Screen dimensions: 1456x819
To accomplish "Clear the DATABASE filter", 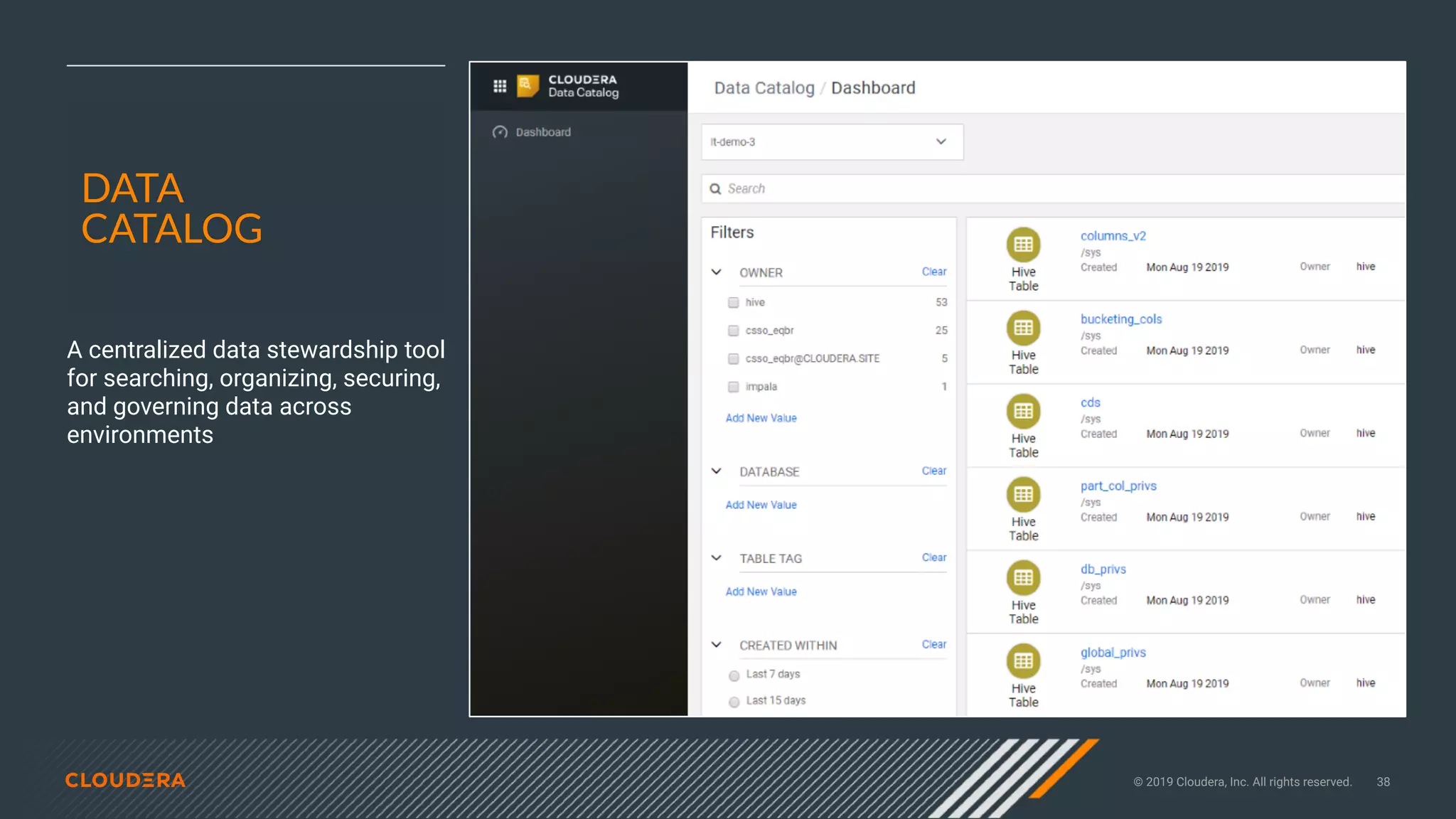I will (934, 471).
